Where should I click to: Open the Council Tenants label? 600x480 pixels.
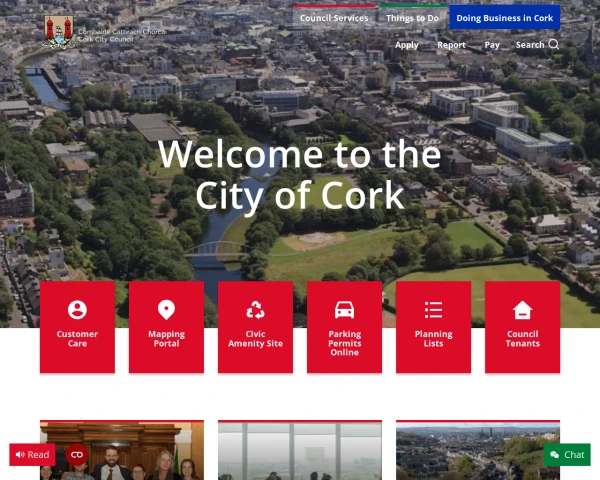coord(523,338)
